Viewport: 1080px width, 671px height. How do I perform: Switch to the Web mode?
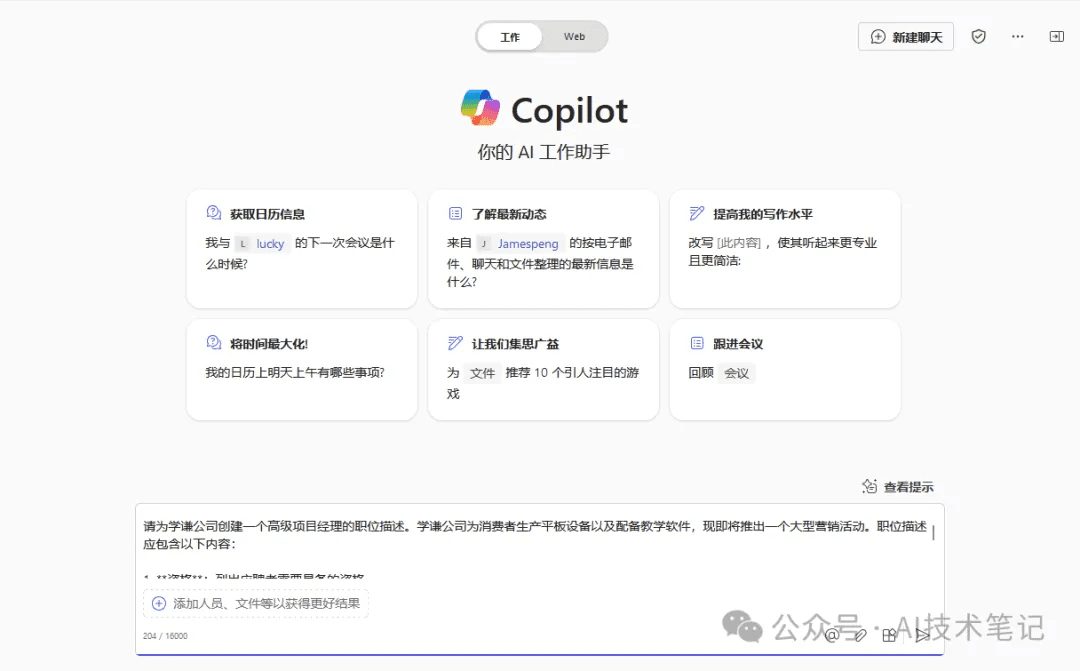574,37
